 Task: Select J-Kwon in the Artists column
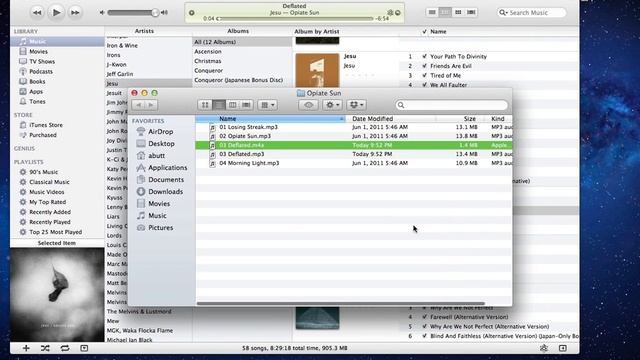[116, 64]
